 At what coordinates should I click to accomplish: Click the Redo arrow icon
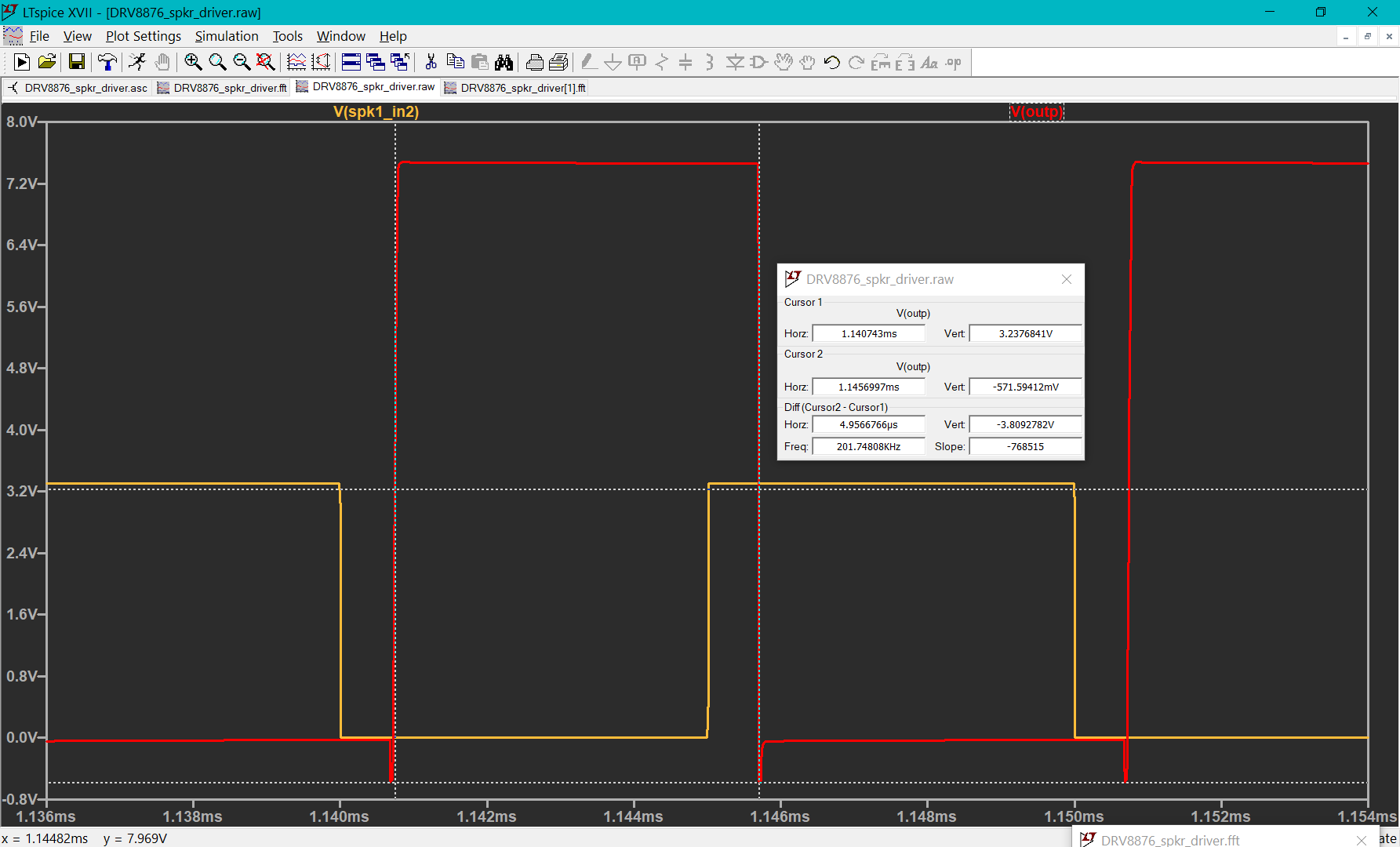[856, 62]
